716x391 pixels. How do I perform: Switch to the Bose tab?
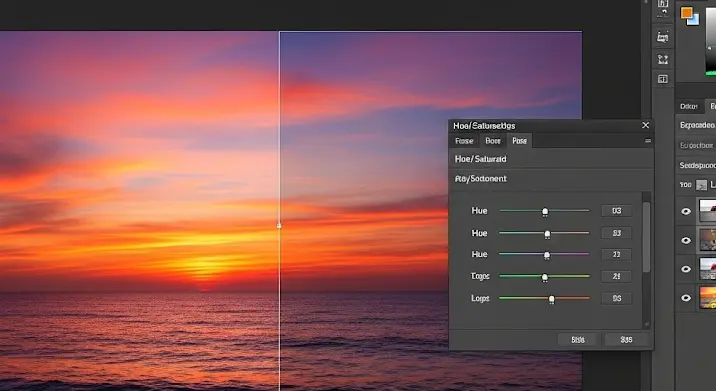pyautogui.click(x=493, y=141)
